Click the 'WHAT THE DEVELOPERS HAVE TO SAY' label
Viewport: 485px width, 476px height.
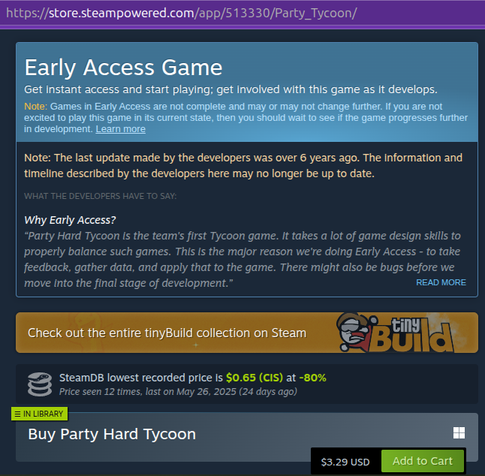pyautogui.click(x=100, y=196)
